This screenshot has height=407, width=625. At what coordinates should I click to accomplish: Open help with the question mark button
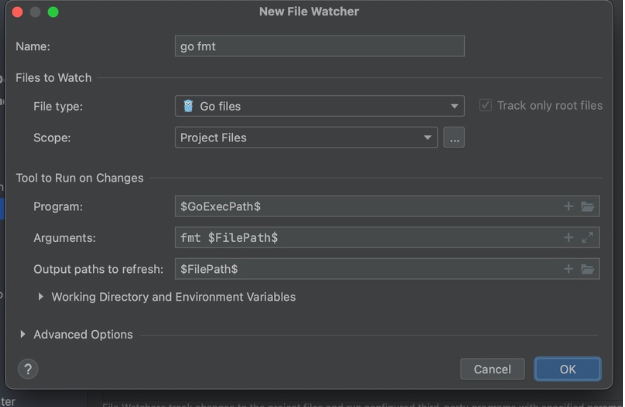coord(29,369)
